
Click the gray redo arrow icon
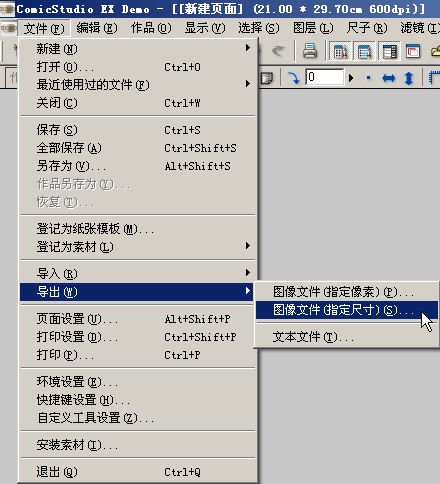pyautogui.click(x=278, y=51)
